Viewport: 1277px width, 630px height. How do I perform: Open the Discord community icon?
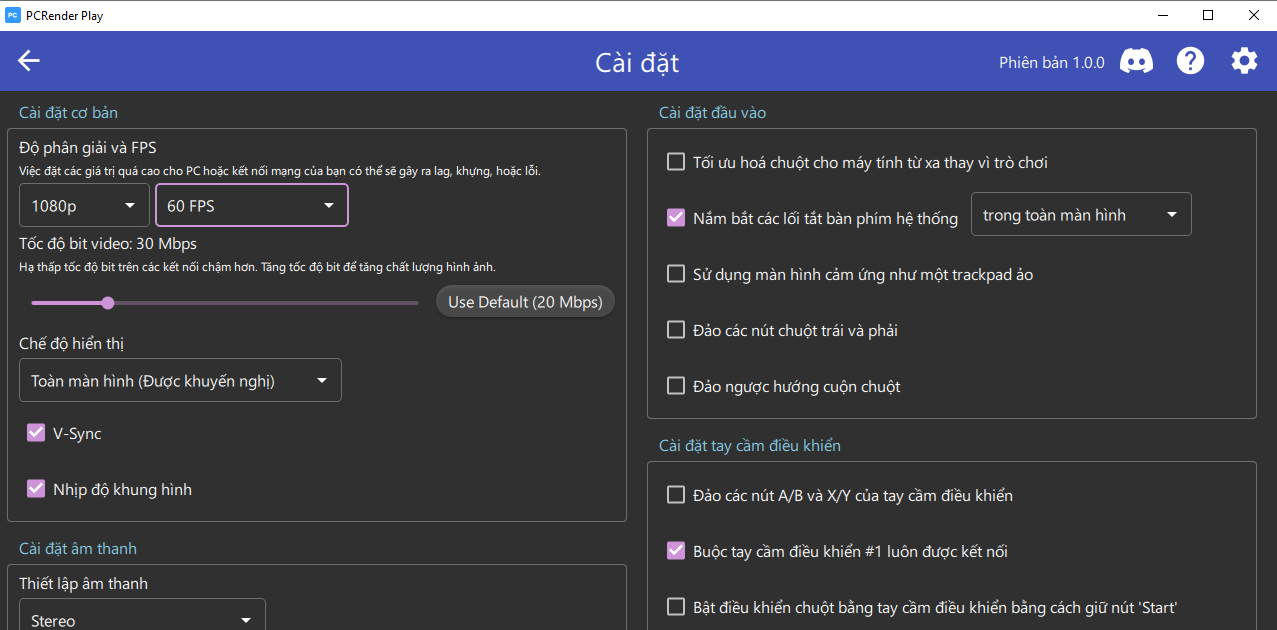tap(1136, 61)
